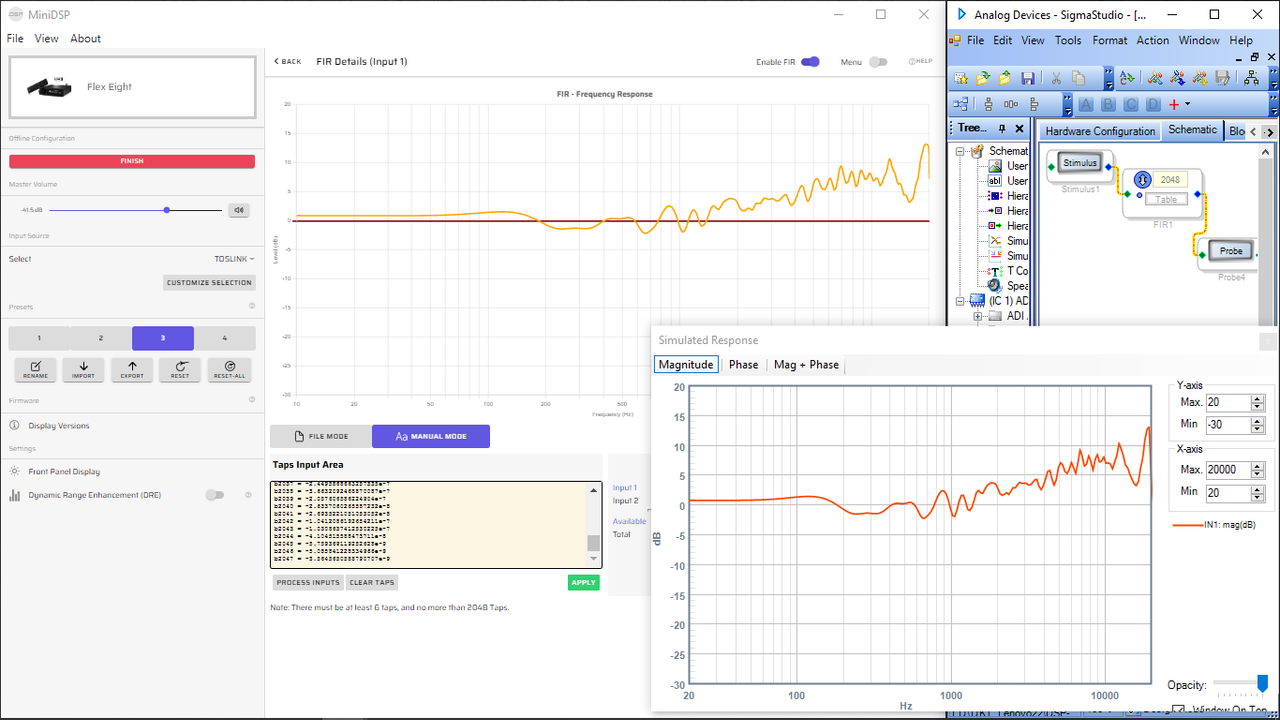
Task: Click the Reset-All presets button
Action: (x=230, y=370)
